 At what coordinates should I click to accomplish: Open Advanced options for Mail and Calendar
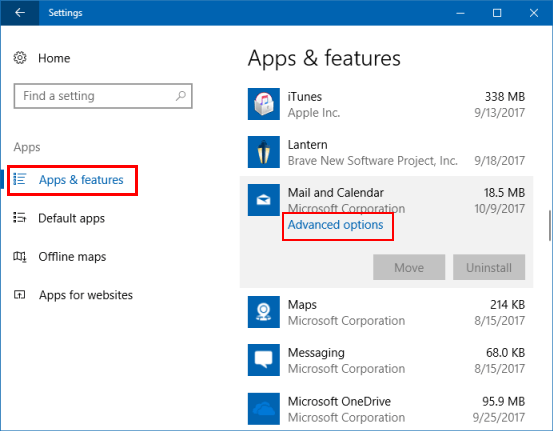[335, 225]
